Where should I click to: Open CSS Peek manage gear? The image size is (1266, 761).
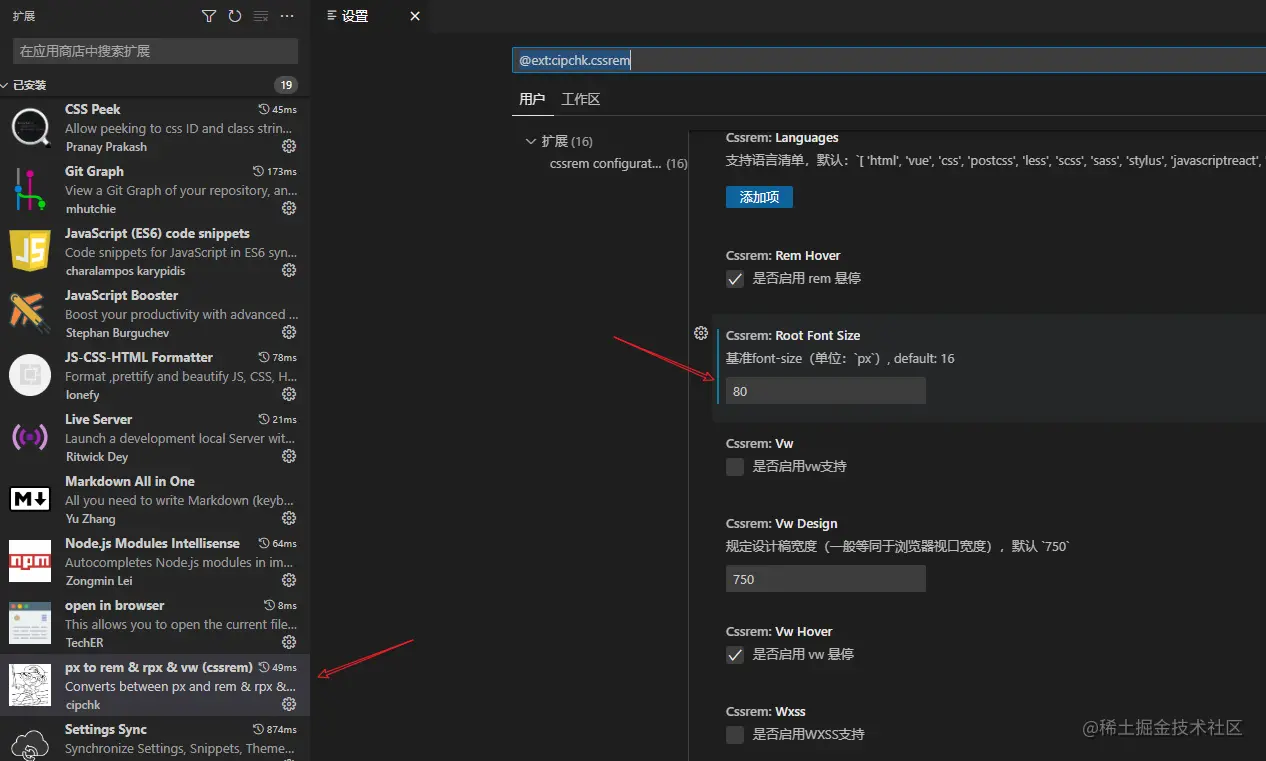point(289,146)
